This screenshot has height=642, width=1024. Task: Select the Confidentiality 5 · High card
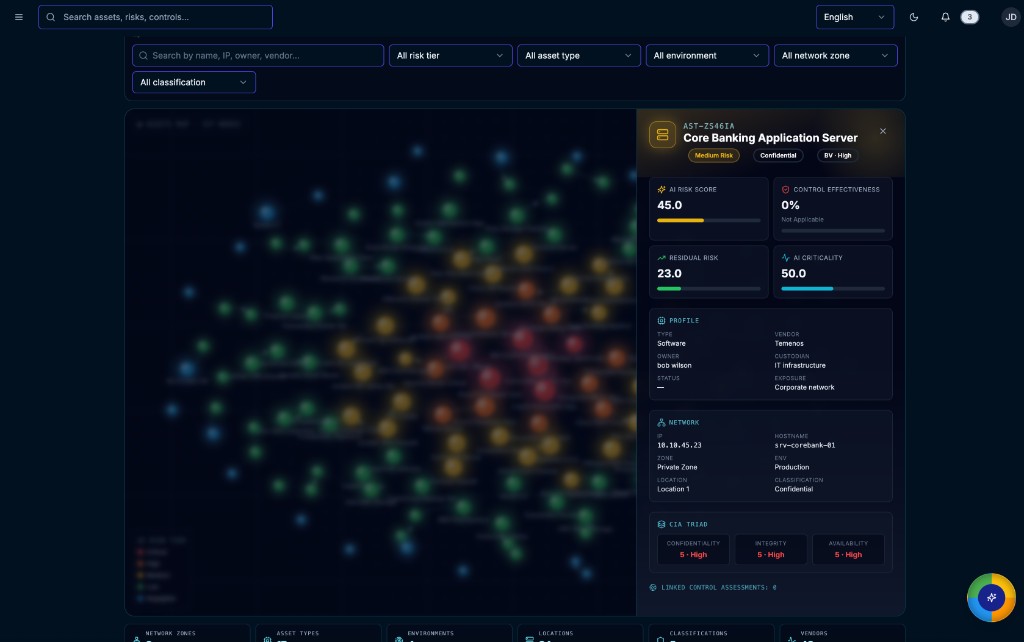point(693,549)
